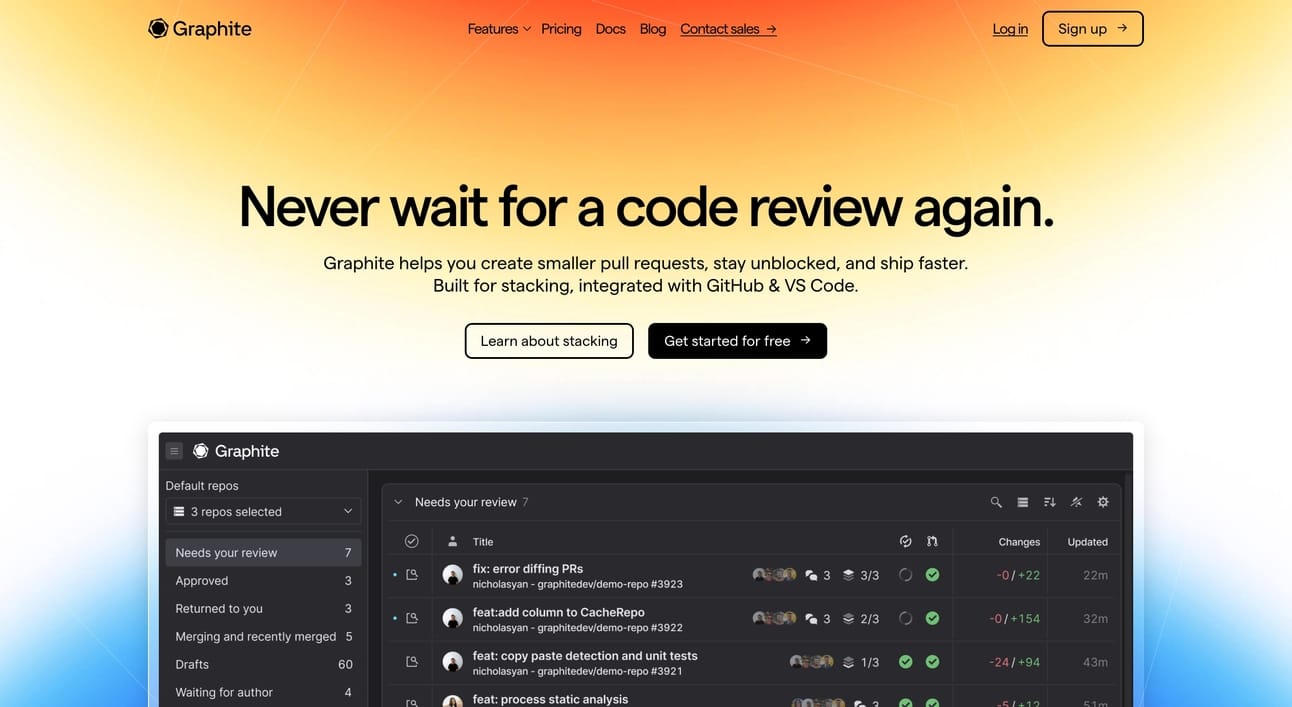1292x707 pixels.
Task: Click the author avatar on the fix: error diffing PRs row
Action: point(453,575)
